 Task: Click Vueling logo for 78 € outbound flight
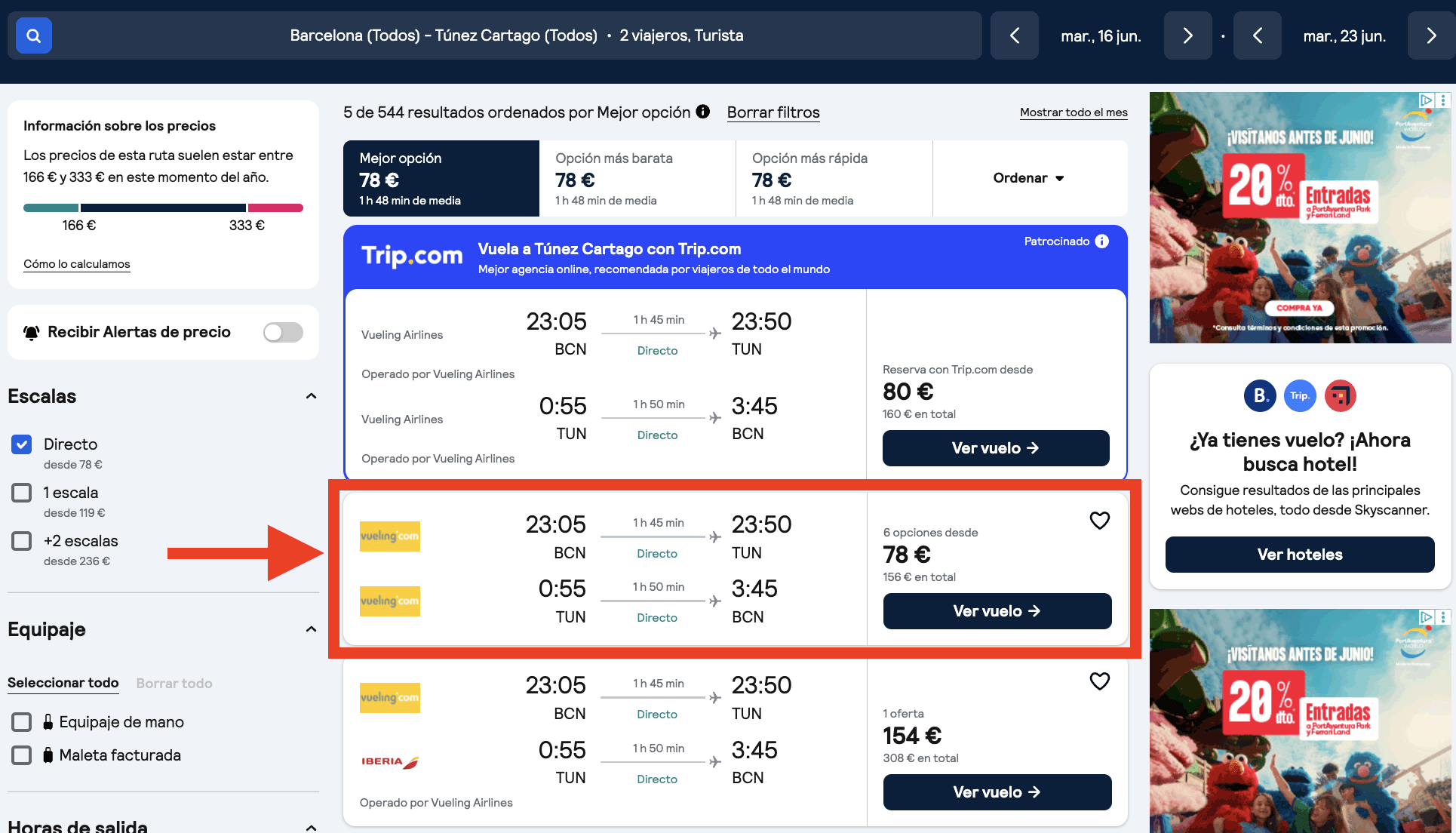[390, 536]
